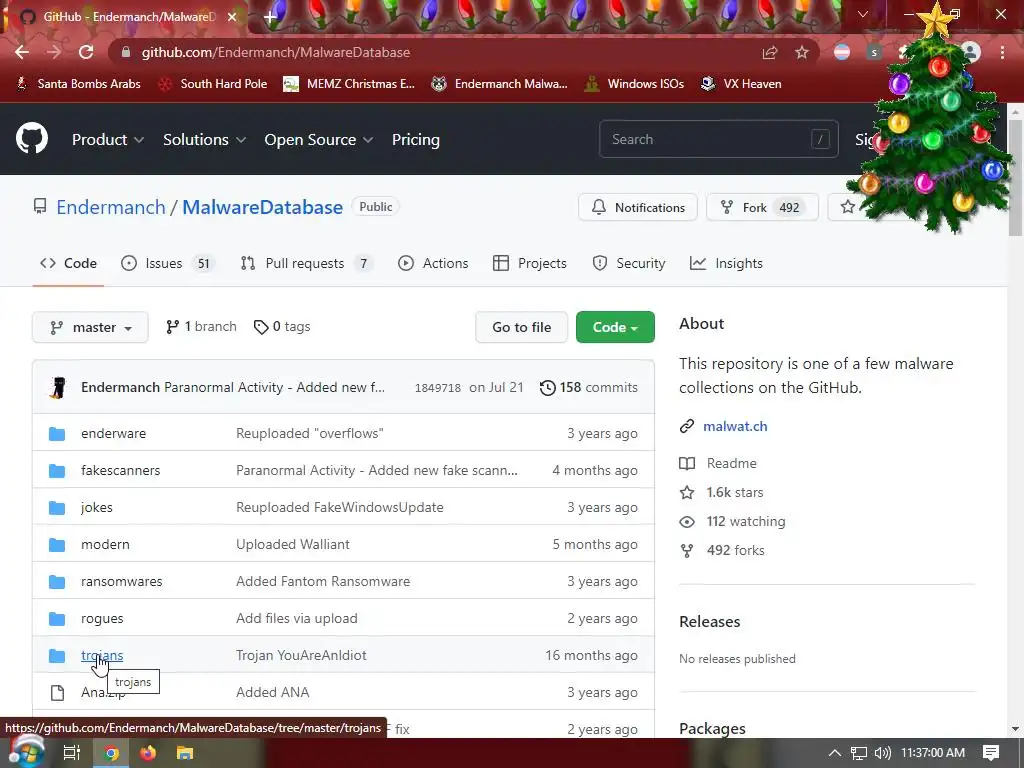Open the fakescanners folder
1024x768 pixels.
coord(120,470)
